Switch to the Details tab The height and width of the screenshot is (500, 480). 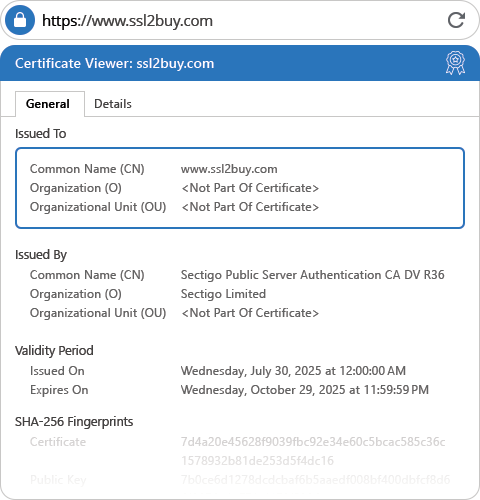coord(113,104)
